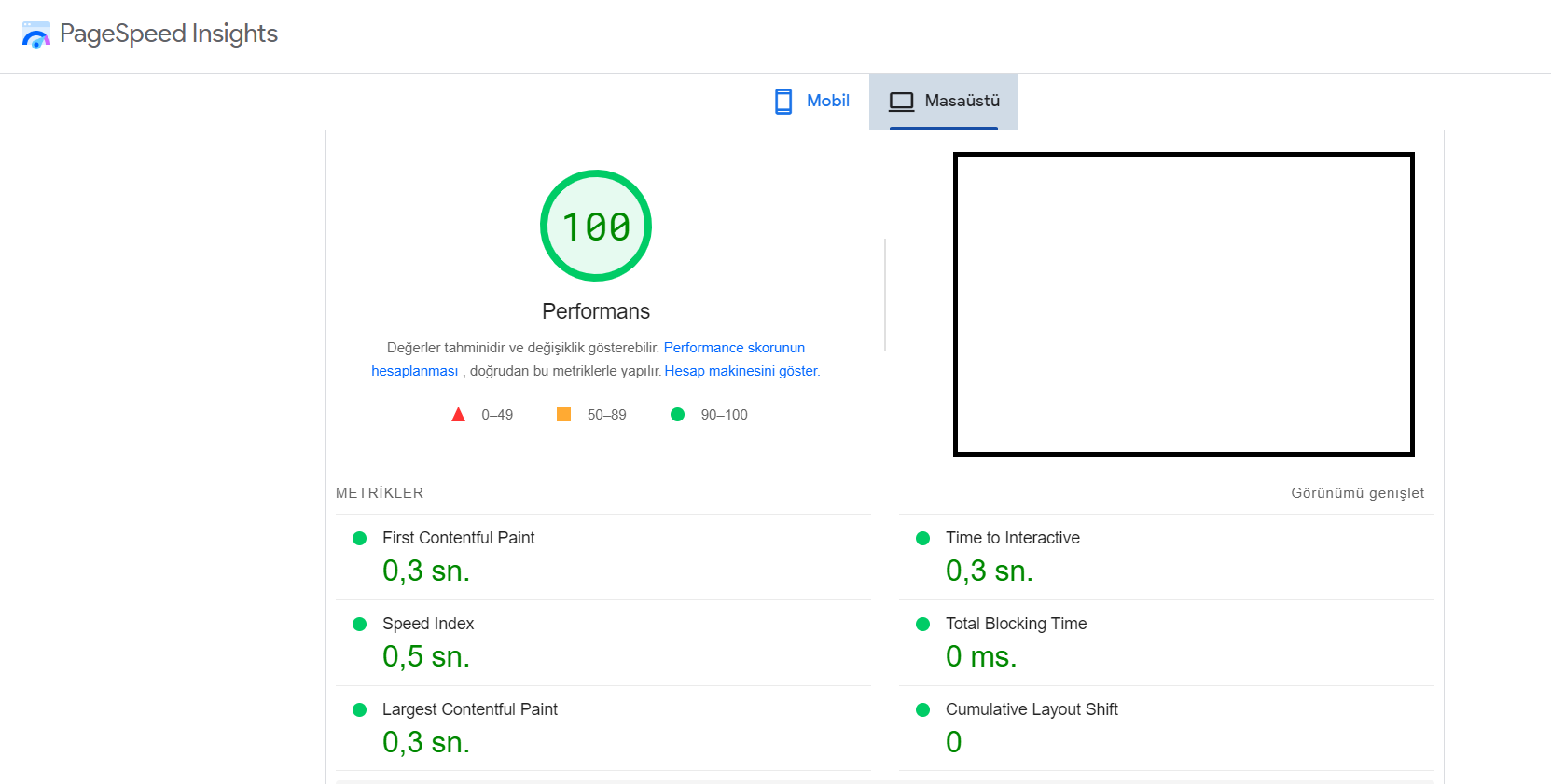Viewport: 1551px width, 784px height.
Task: Click the Speed Index value 0,5 sn.
Action: coord(426,656)
